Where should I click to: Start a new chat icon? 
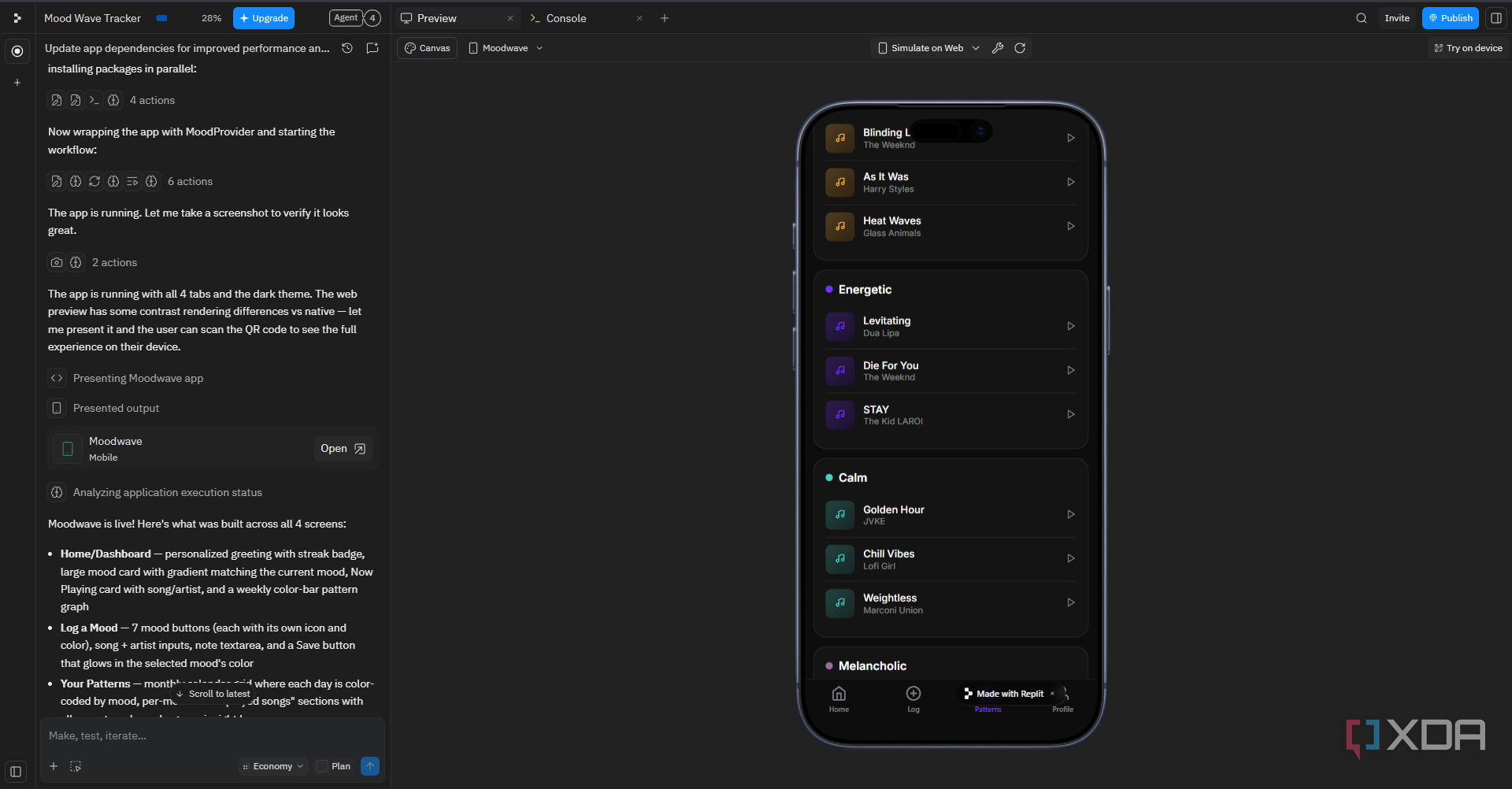coord(372,48)
